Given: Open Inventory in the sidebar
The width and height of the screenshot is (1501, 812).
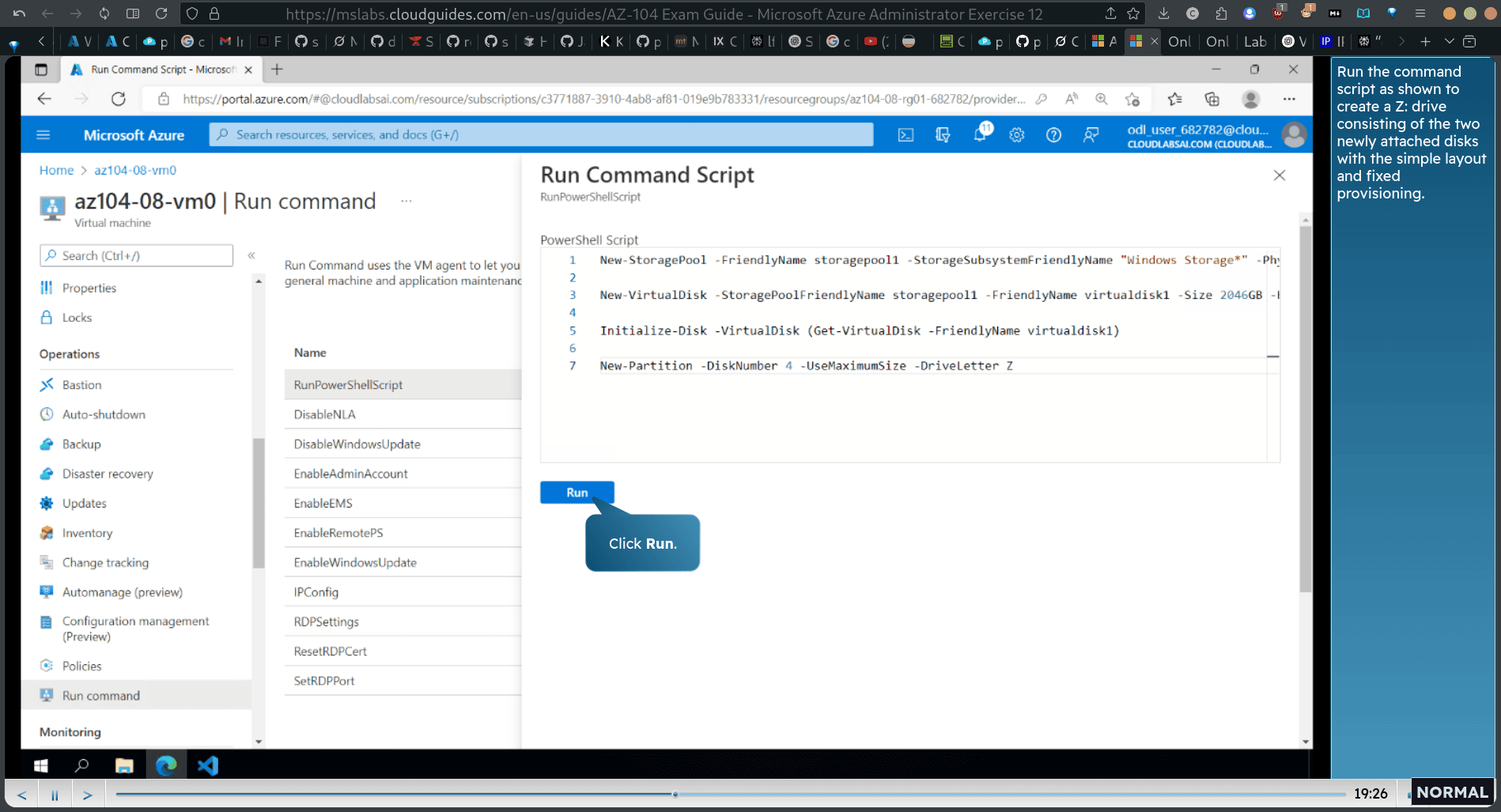Looking at the screenshot, I should pos(87,533).
